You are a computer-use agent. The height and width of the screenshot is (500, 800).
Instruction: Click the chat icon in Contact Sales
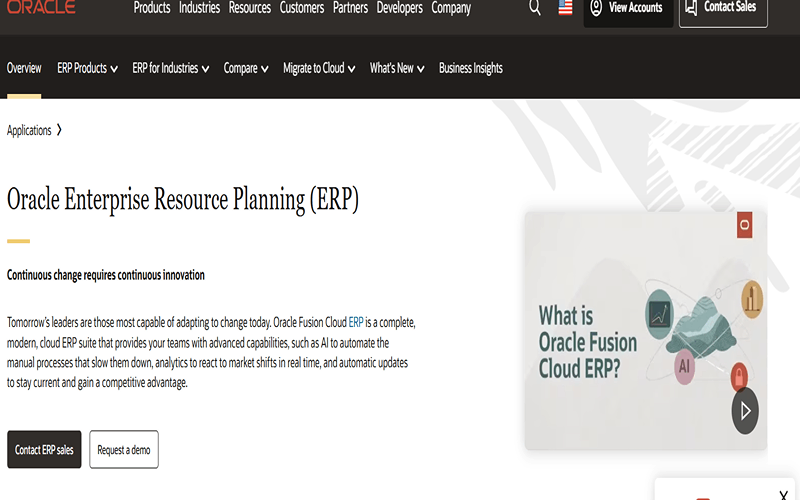[691, 7]
